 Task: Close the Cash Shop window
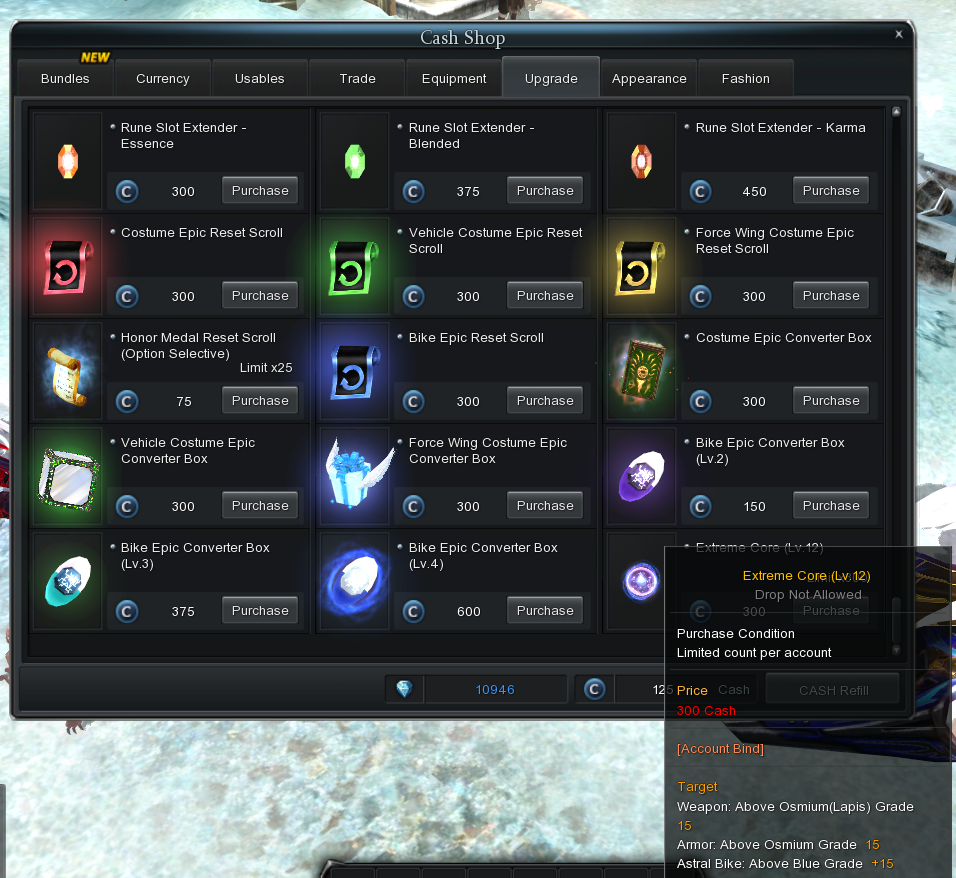coord(898,34)
